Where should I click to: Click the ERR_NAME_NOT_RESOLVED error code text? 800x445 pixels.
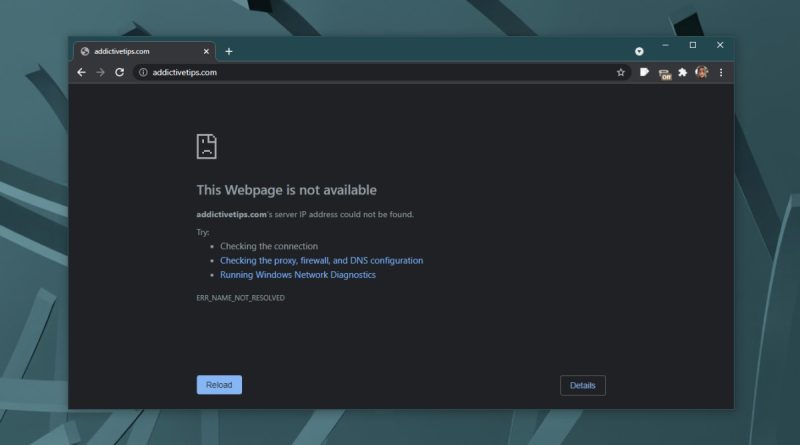(x=240, y=298)
